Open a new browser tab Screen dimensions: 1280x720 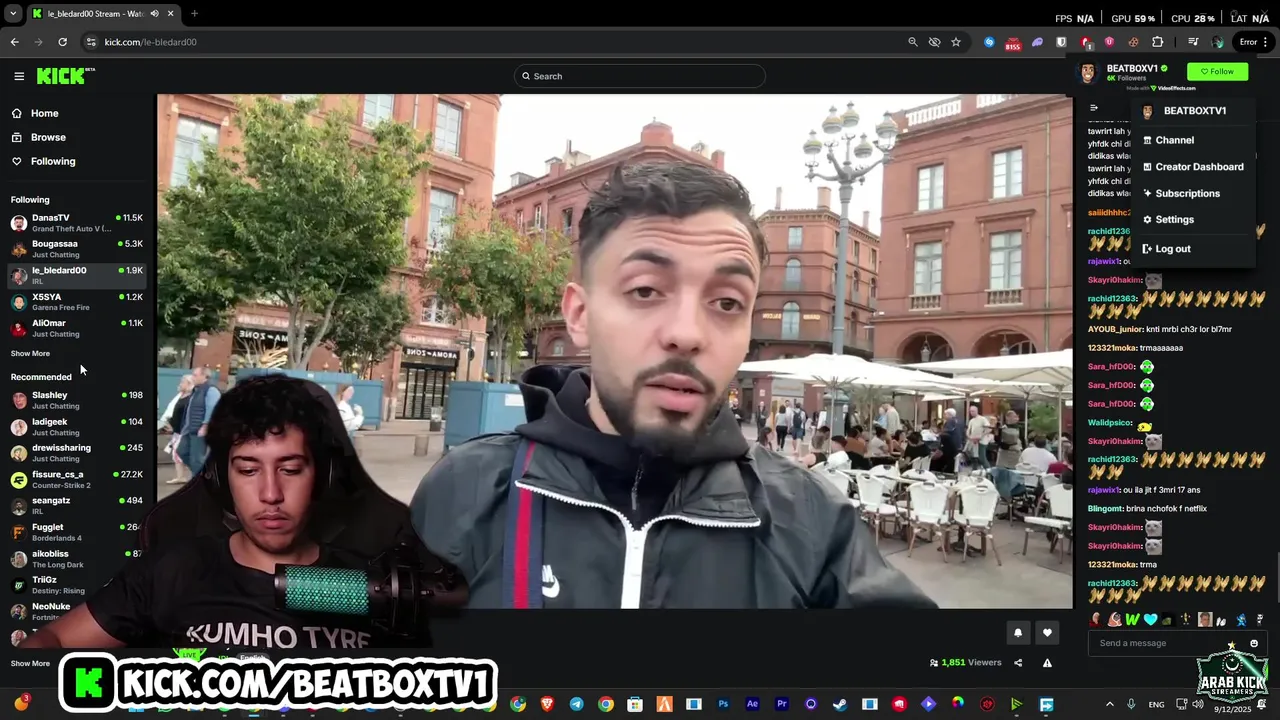(194, 14)
